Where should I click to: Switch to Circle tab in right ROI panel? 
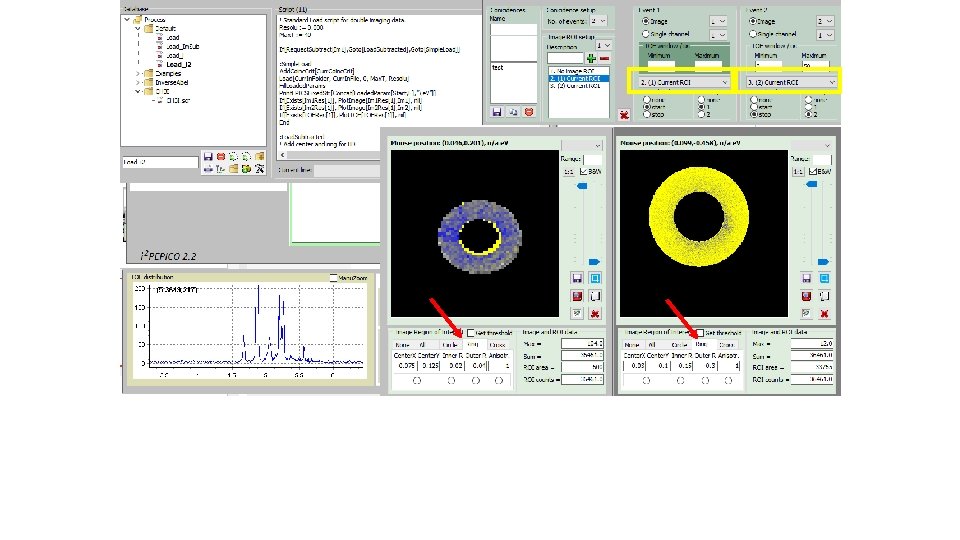[679, 345]
